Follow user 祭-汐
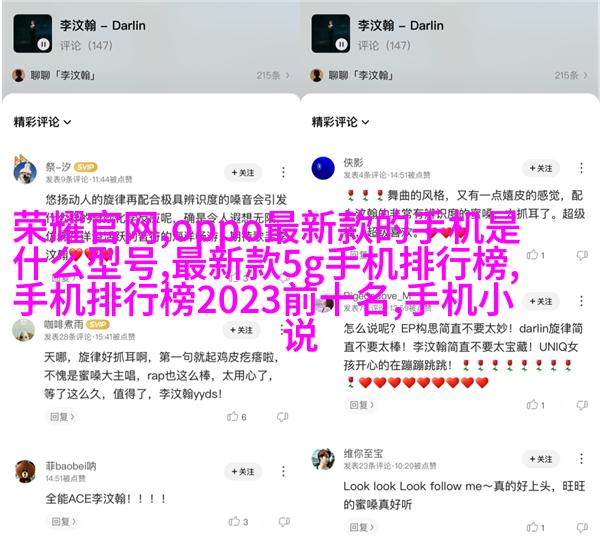The image size is (600, 555). pos(243,173)
